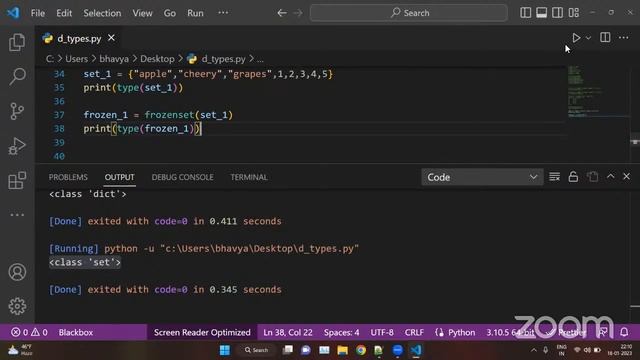Click errors and warnings count in status bar
This screenshot has height=360, width=640.
click(29, 332)
